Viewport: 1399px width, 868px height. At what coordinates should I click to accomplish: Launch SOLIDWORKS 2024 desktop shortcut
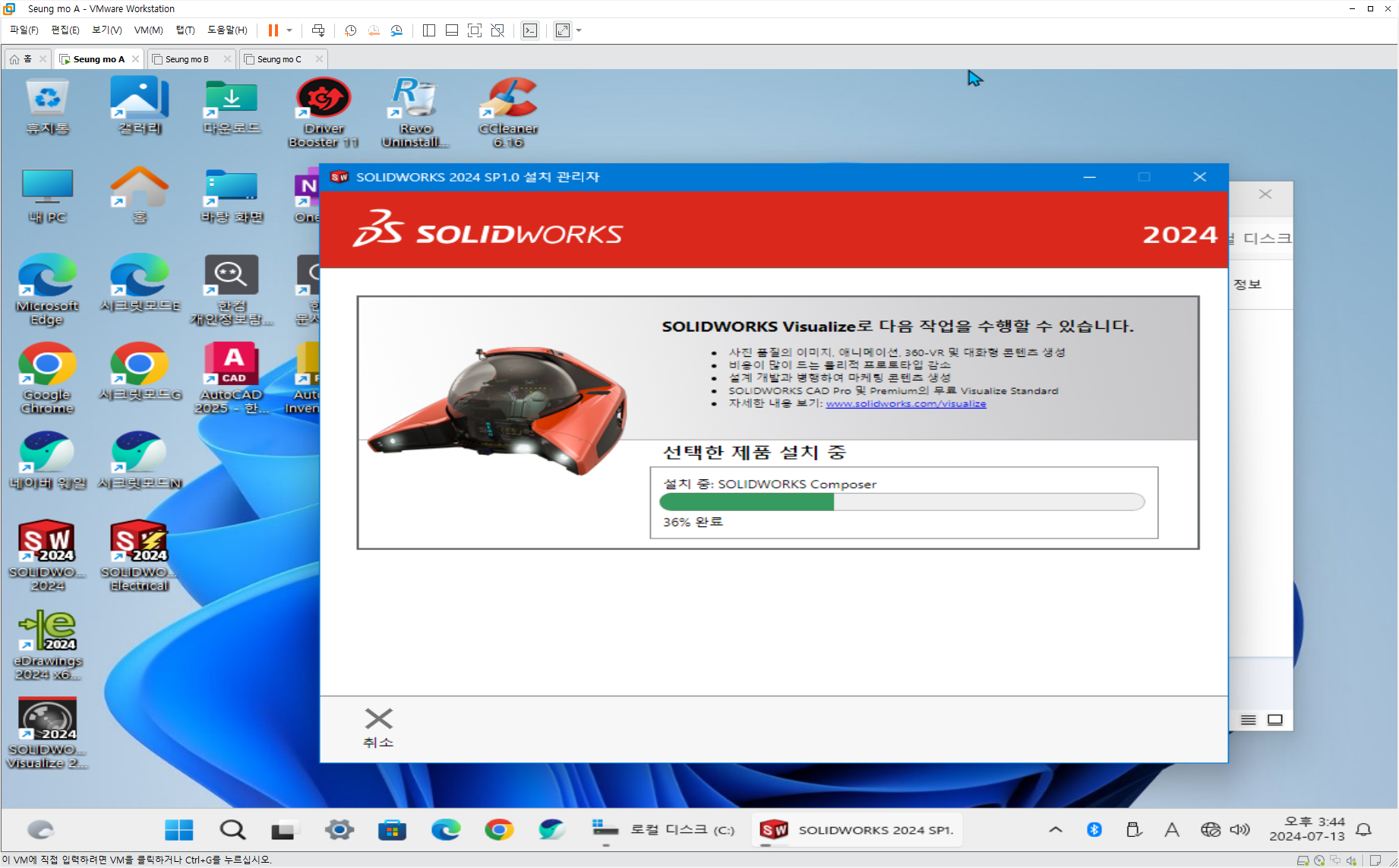pos(47,556)
